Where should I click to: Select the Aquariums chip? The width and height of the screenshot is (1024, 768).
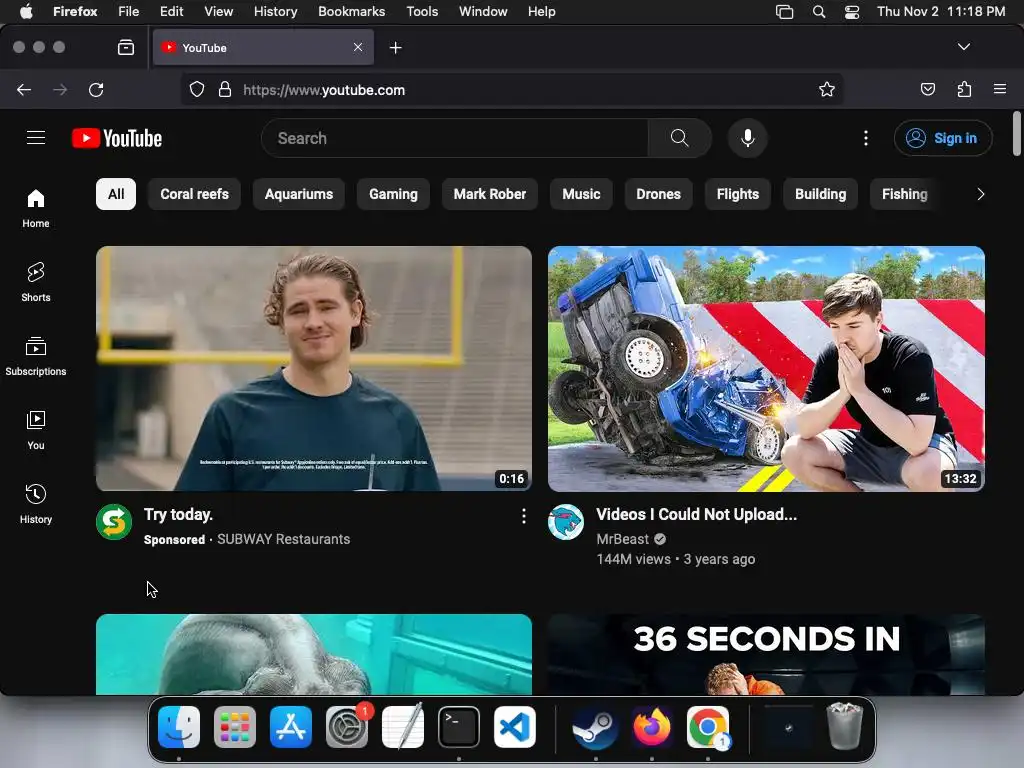click(298, 194)
